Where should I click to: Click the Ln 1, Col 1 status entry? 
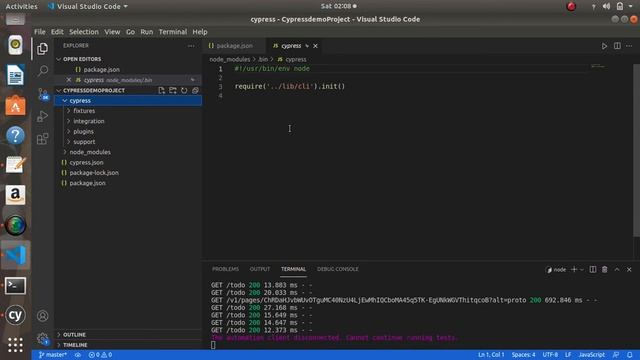tap(491, 355)
